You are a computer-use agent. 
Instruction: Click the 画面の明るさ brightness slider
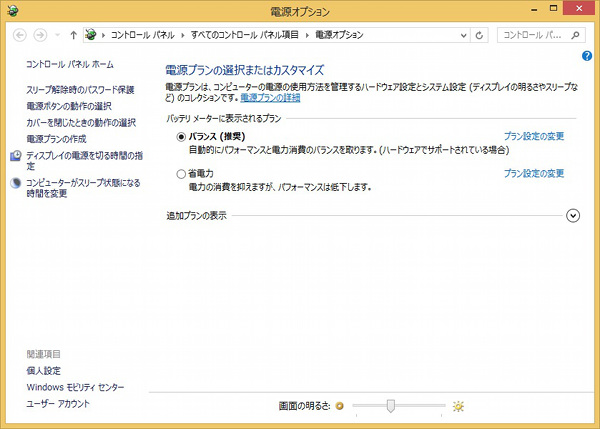pyautogui.click(x=391, y=406)
